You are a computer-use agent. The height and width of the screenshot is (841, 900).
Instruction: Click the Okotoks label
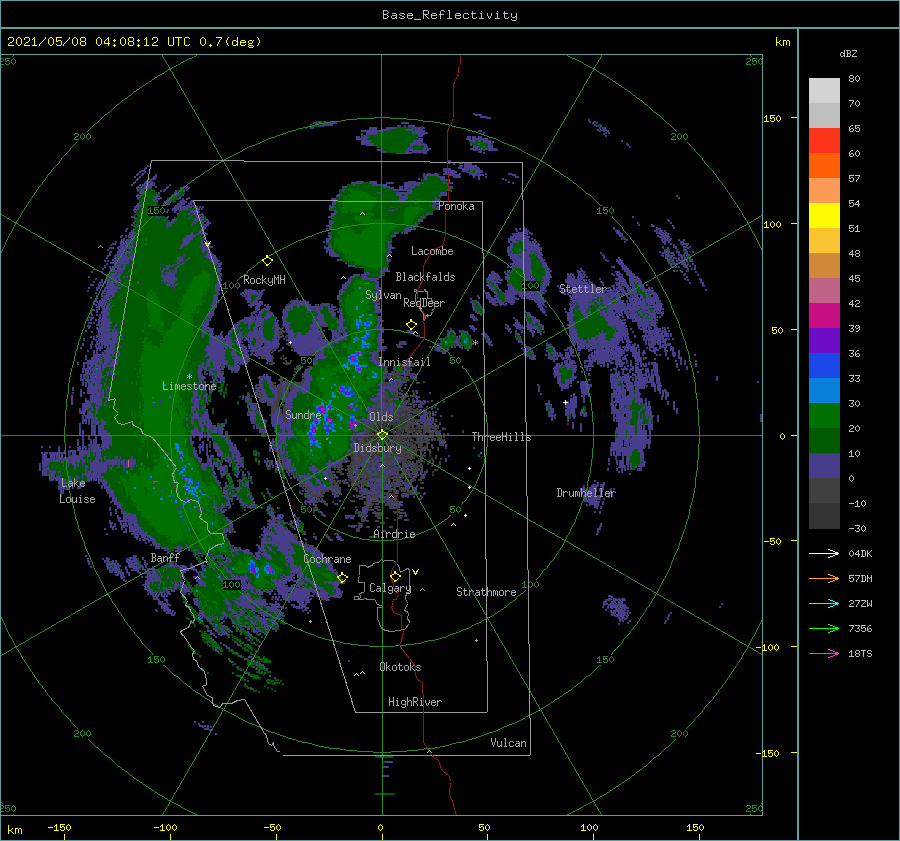pyautogui.click(x=400, y=666)
